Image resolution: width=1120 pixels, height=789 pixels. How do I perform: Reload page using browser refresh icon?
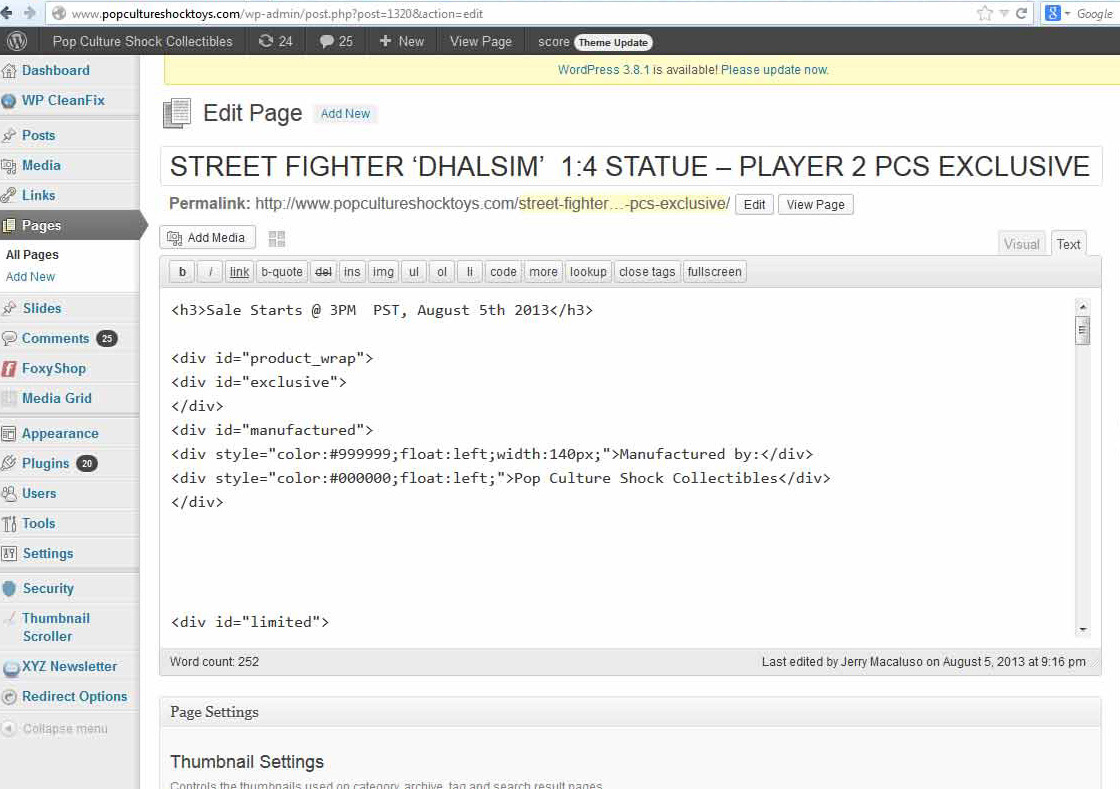point(1021,13)
